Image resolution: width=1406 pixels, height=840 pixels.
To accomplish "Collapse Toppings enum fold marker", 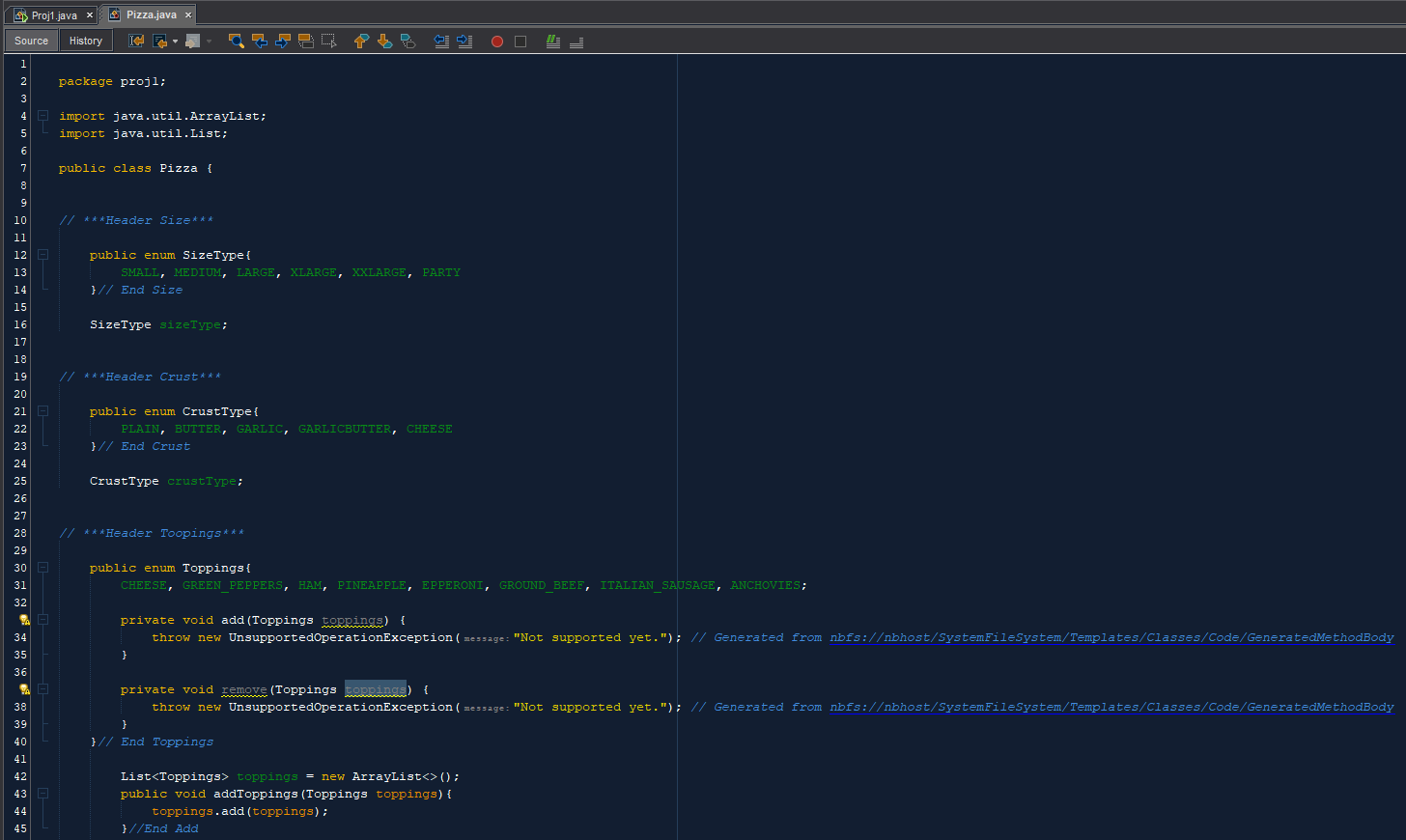I will (42, 568).
